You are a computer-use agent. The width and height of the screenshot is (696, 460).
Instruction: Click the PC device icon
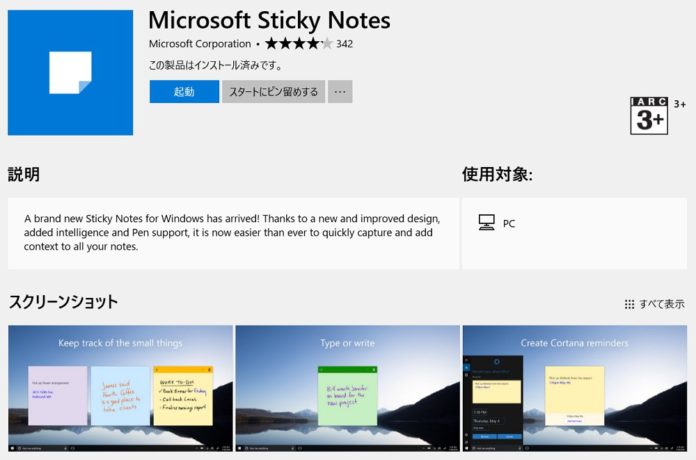click(486, 222)
